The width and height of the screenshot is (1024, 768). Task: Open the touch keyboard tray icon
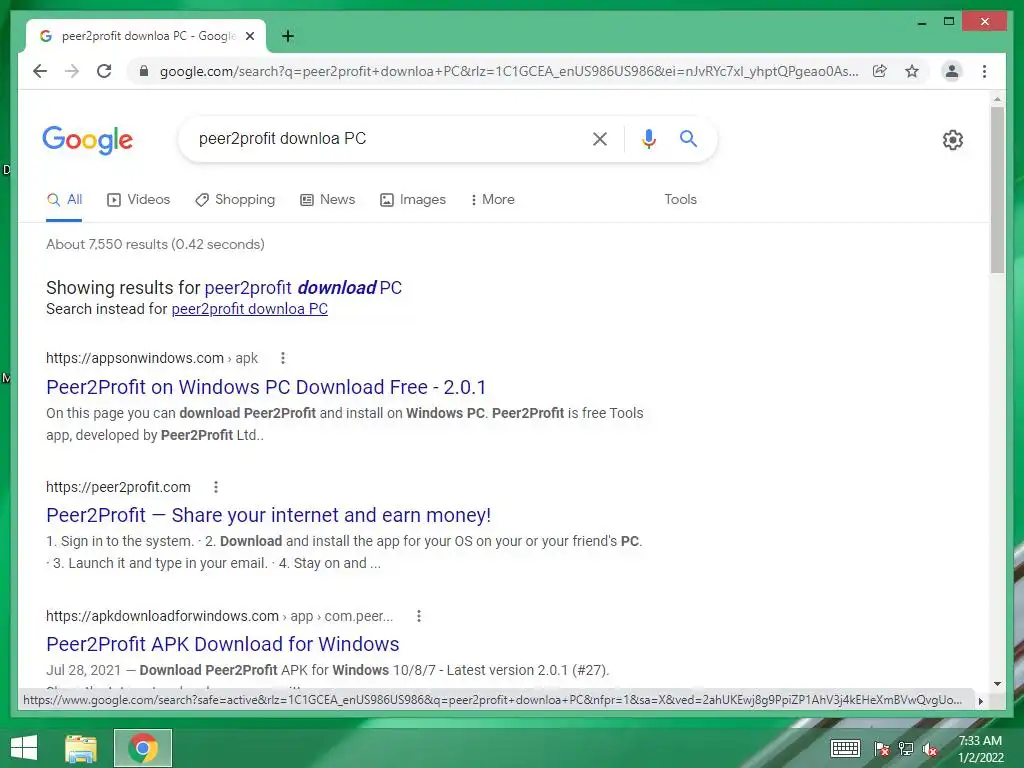point(845,748)
